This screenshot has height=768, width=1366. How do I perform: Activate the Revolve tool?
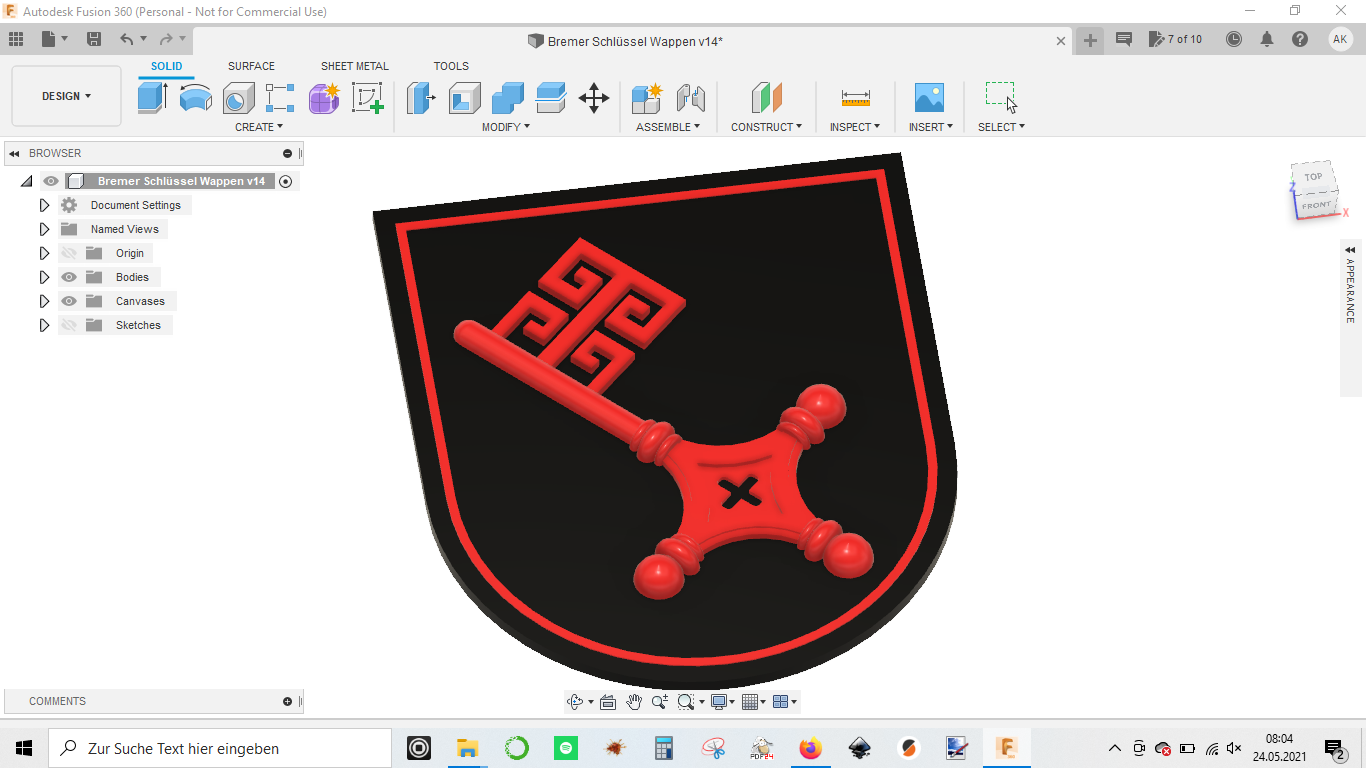(x=195, y=97)
